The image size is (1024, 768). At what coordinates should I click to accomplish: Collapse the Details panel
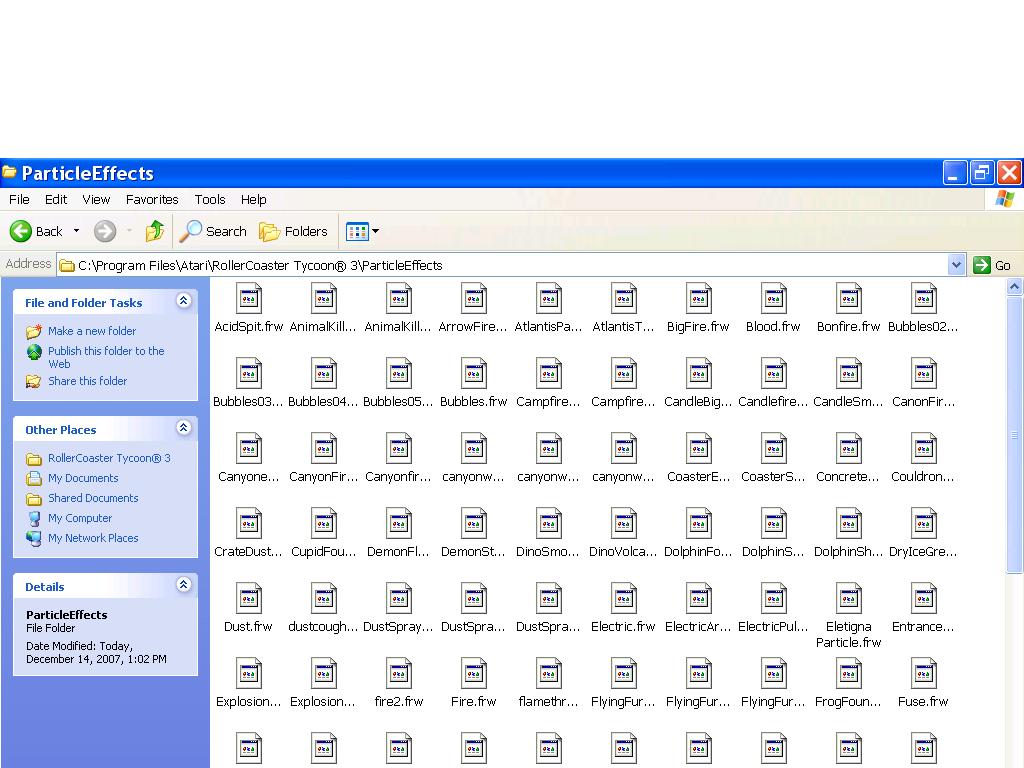coord(183,585)
